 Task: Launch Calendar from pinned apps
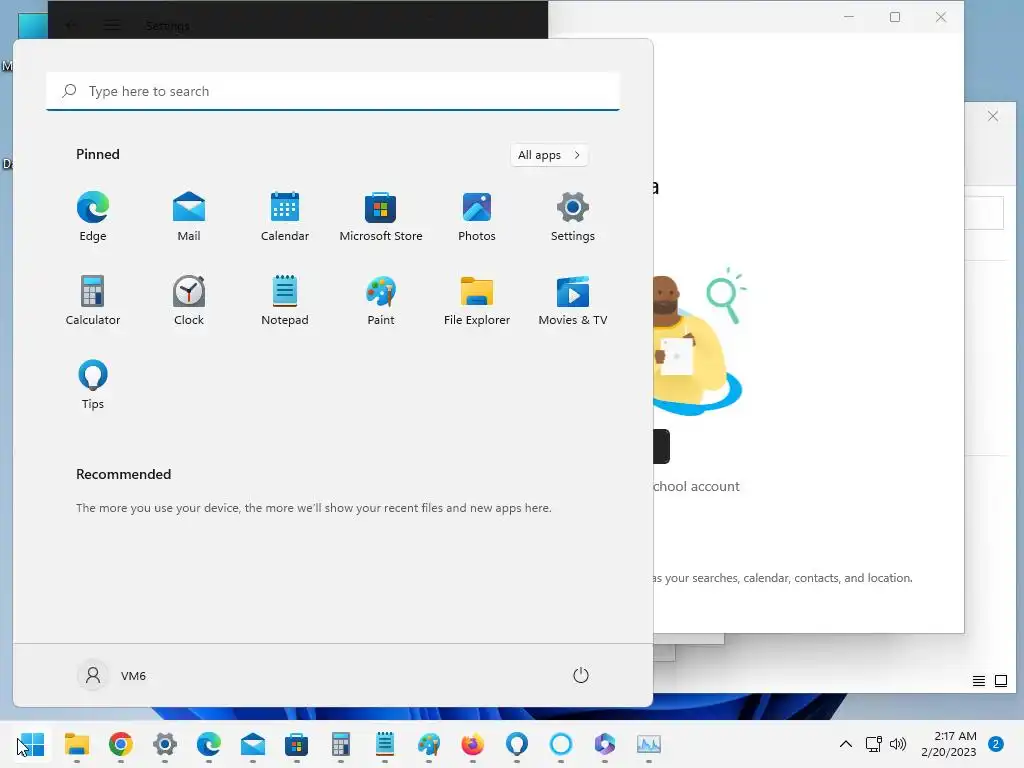click(285, 217)
